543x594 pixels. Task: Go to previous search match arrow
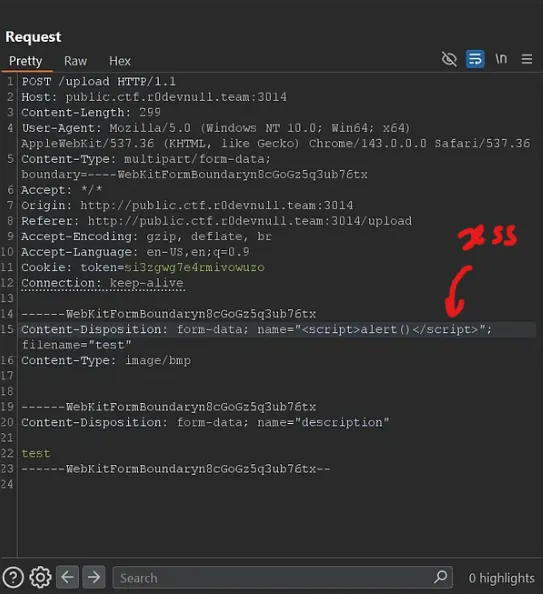67,577
